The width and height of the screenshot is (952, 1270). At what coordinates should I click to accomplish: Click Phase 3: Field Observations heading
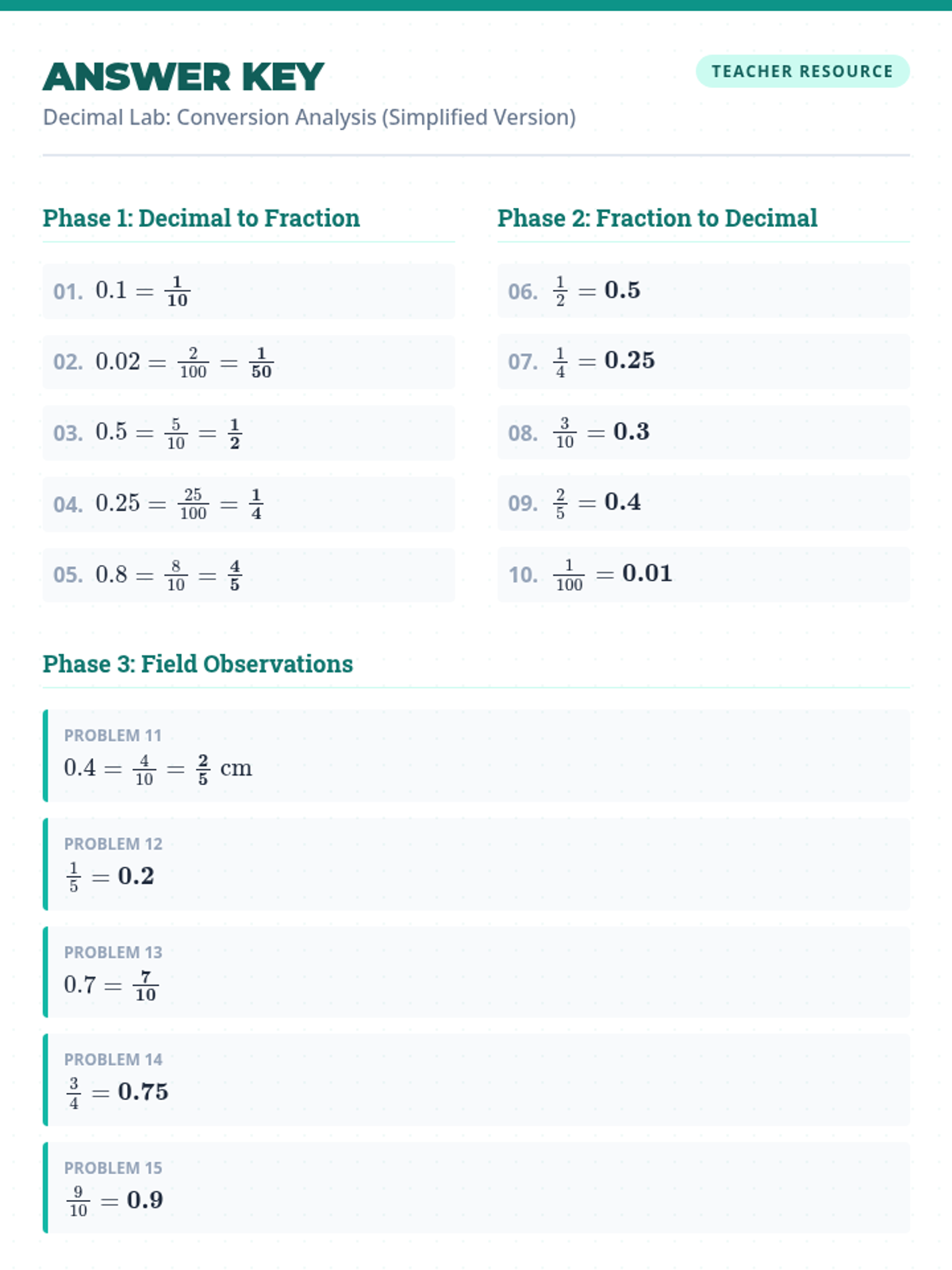198,664
